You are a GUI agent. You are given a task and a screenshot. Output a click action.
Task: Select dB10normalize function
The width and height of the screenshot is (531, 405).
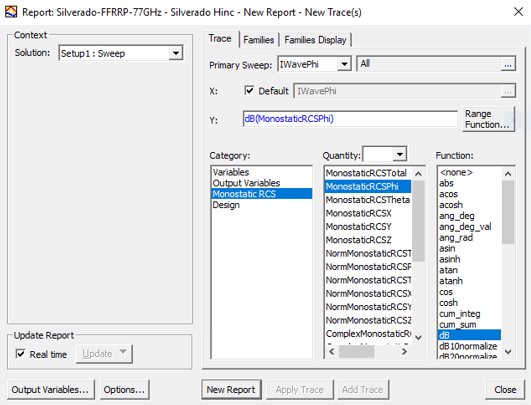point(469,346)
